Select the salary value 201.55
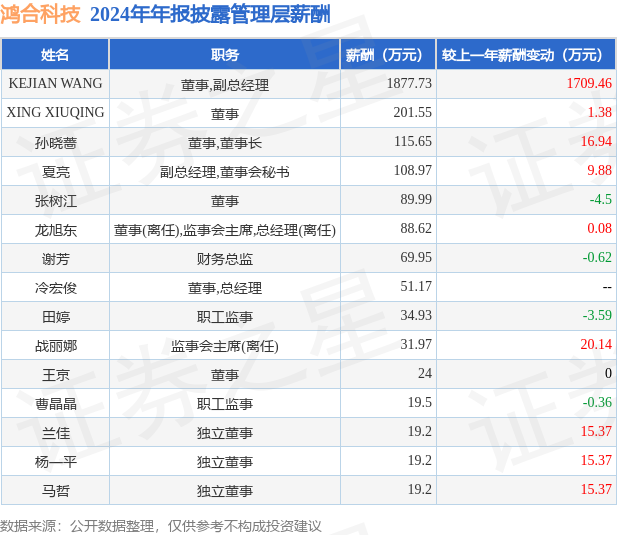 point(412,113)
